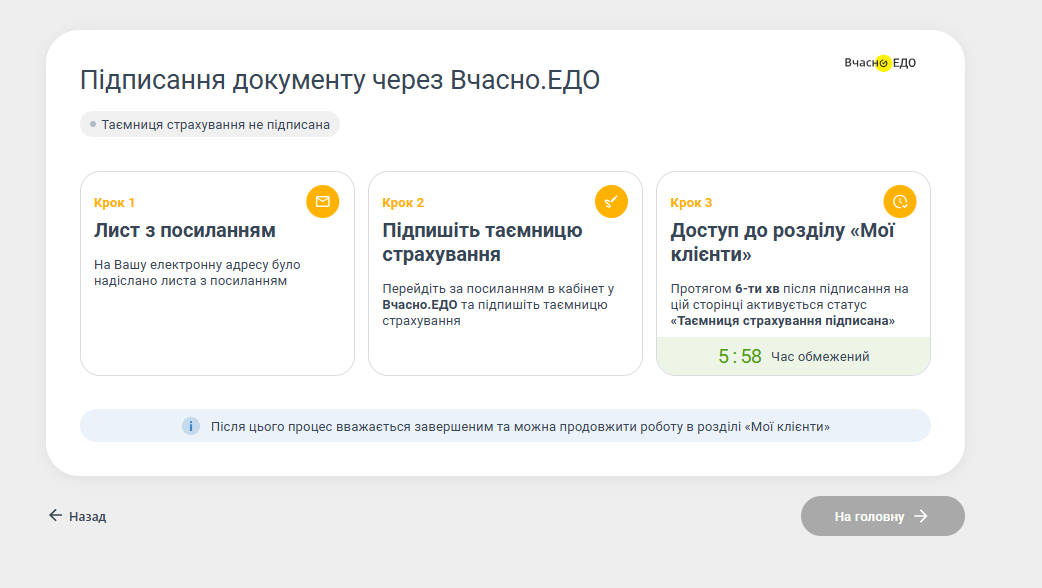
Task: Select the 'Лист з посиланням' step heading
Action: (184, 231)
